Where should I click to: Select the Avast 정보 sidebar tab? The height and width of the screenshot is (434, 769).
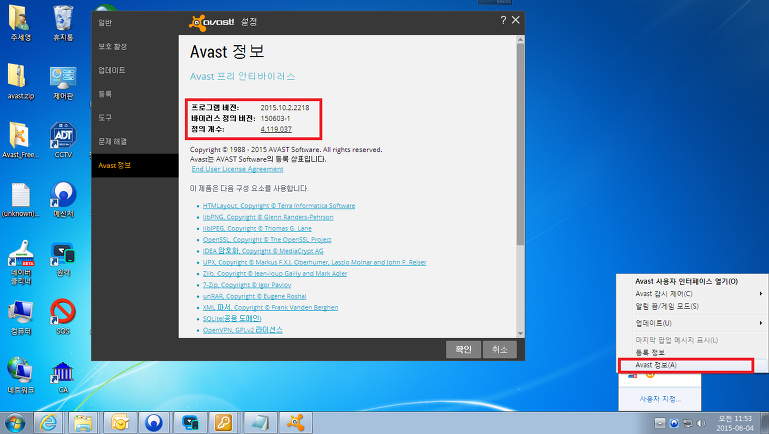134,165
